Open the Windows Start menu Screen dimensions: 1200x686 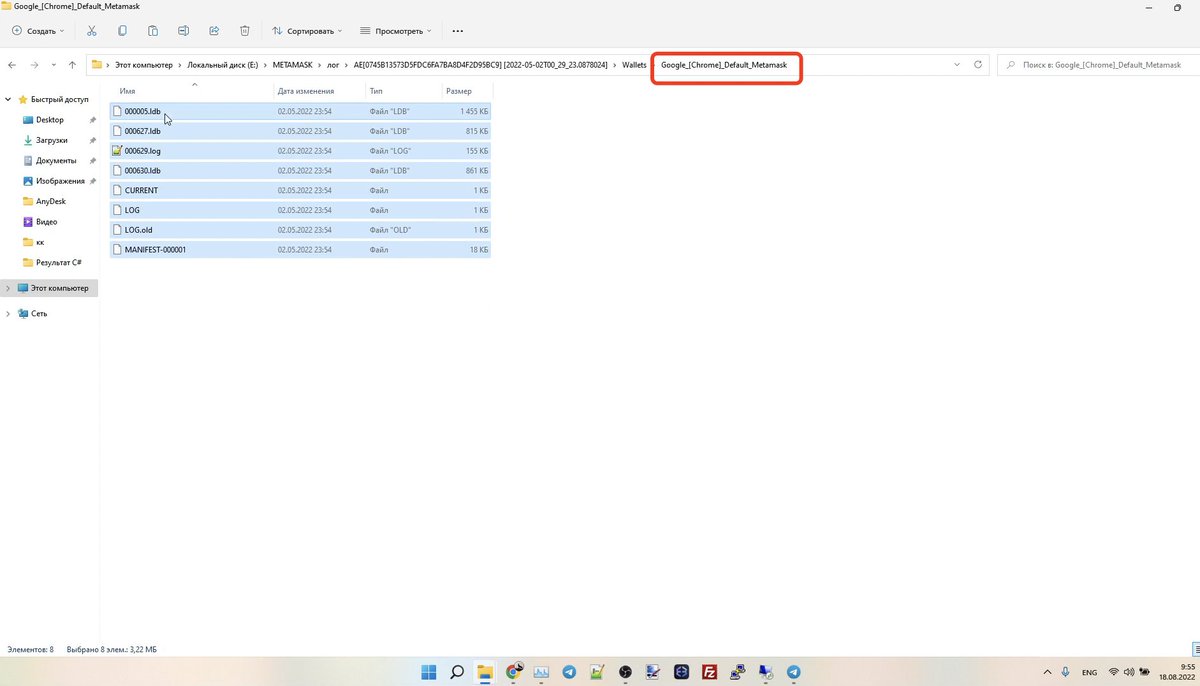pos(429,672)
